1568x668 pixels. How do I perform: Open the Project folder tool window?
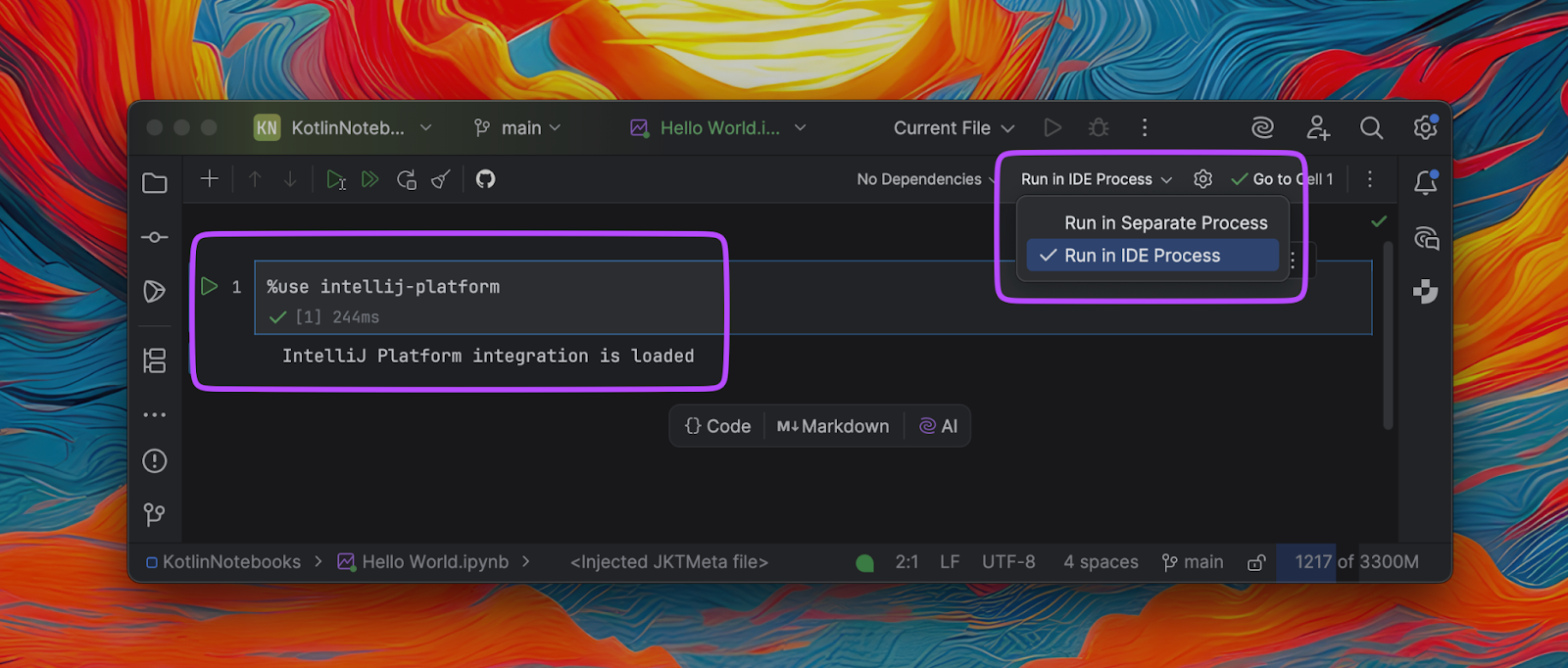click(x=155, y=183)
